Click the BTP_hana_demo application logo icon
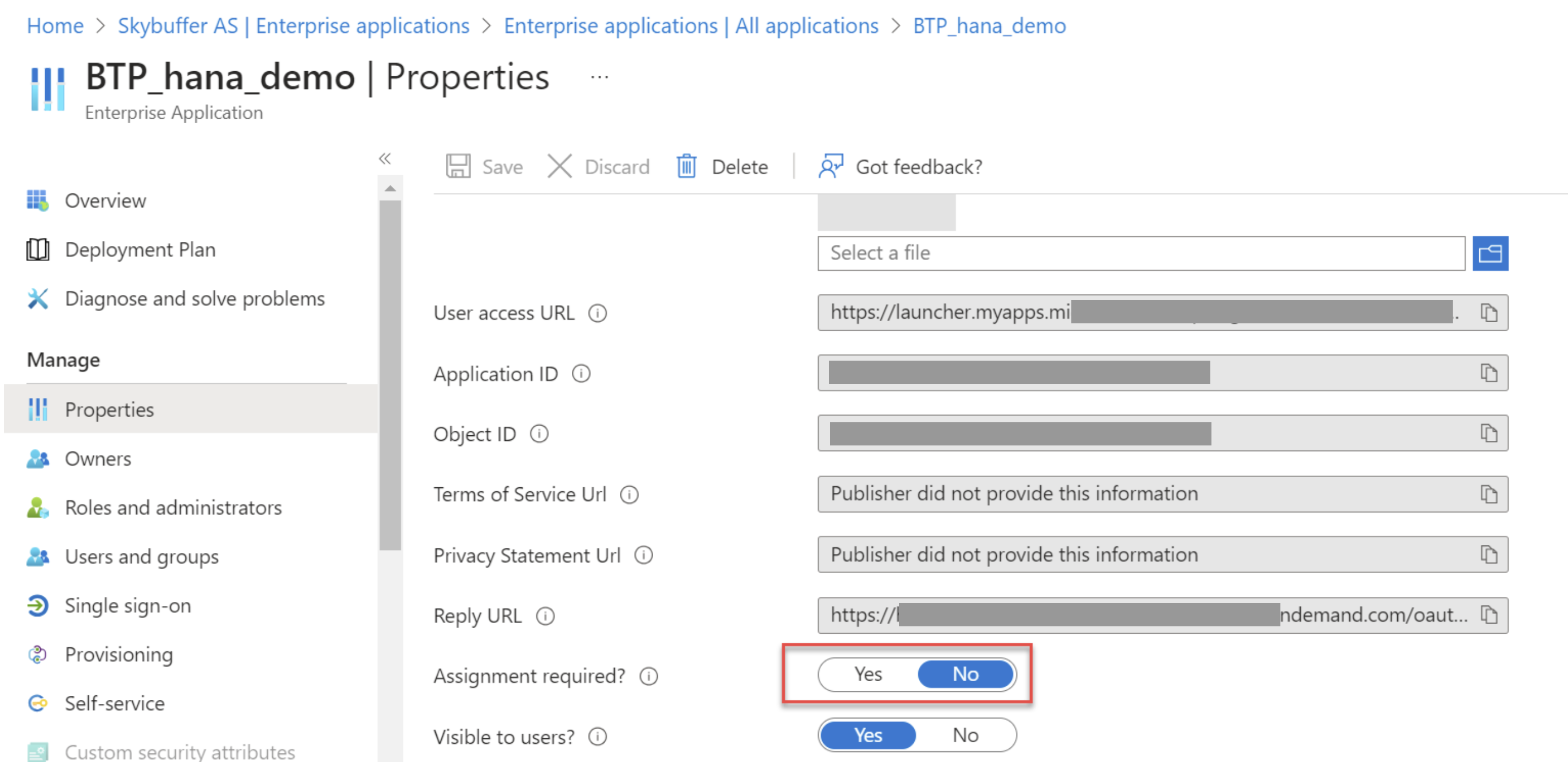This screenshot has height=762, width=1568. tap(47, 89)
